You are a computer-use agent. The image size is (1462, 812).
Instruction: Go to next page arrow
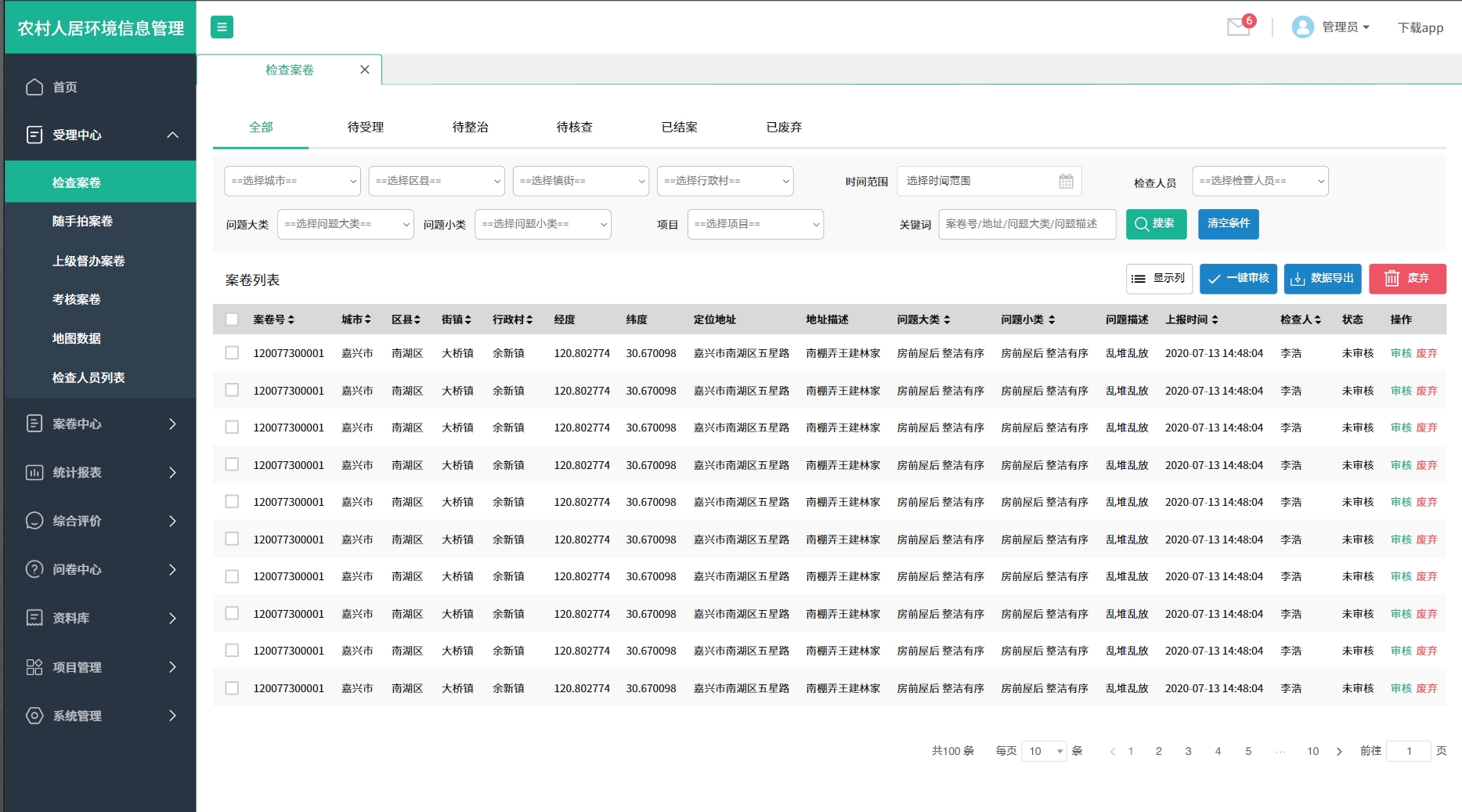(1339, 752)
